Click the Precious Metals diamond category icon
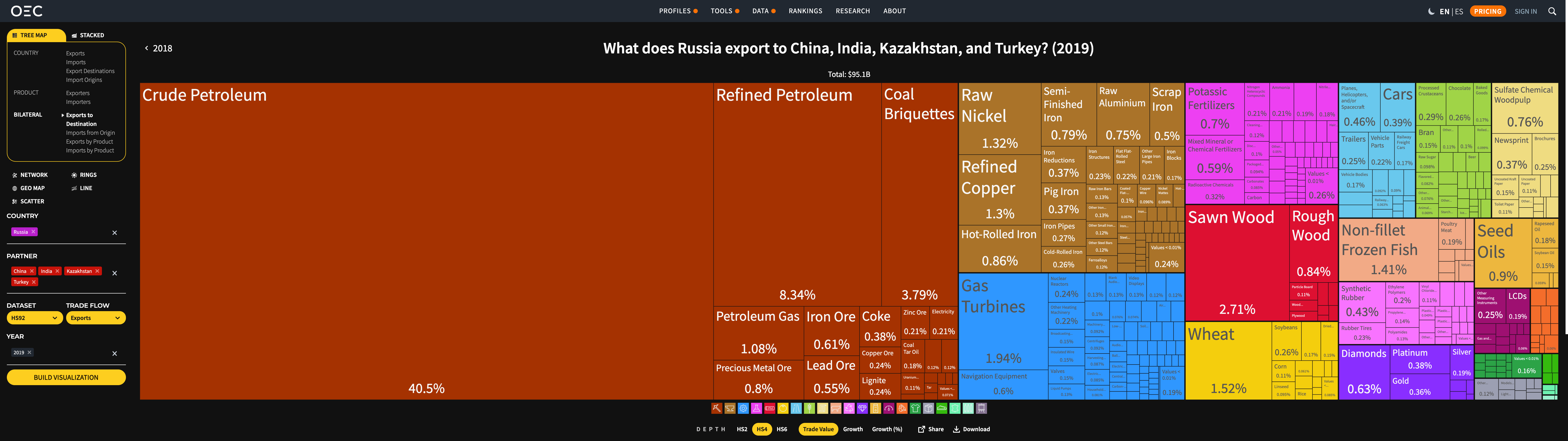This screenshot has height=441, width=1568. [x=862, y=409]
